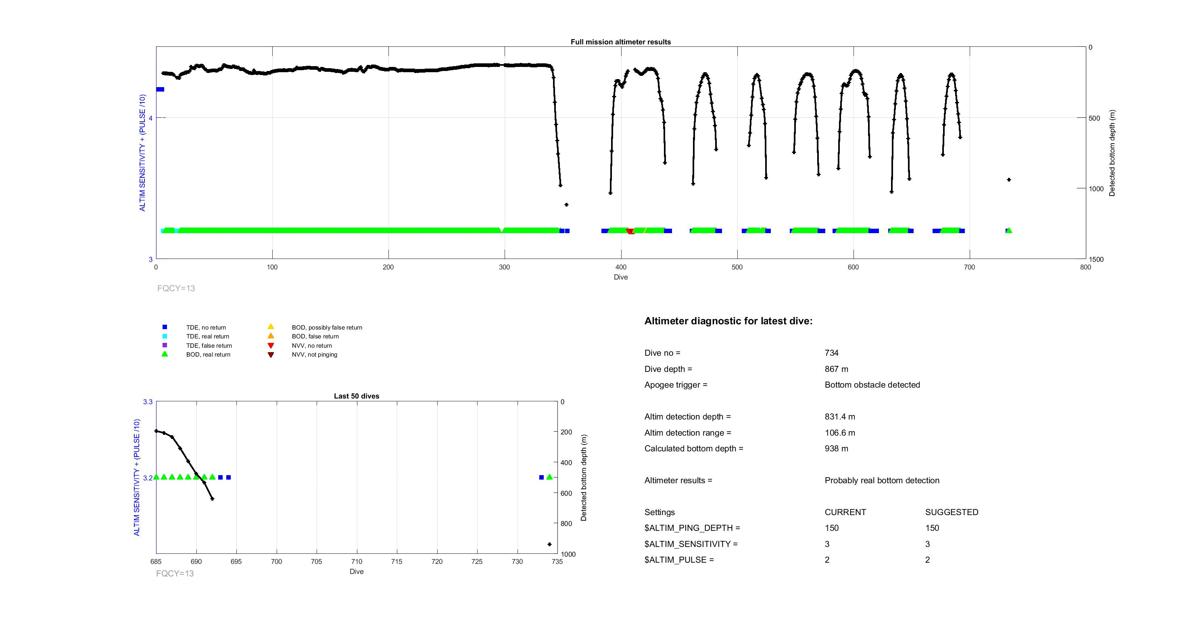The height and width of the screenshot is (622, 1200).
Task: Click the green triangle for BOD, real return
Action: [x=164, y=354]
